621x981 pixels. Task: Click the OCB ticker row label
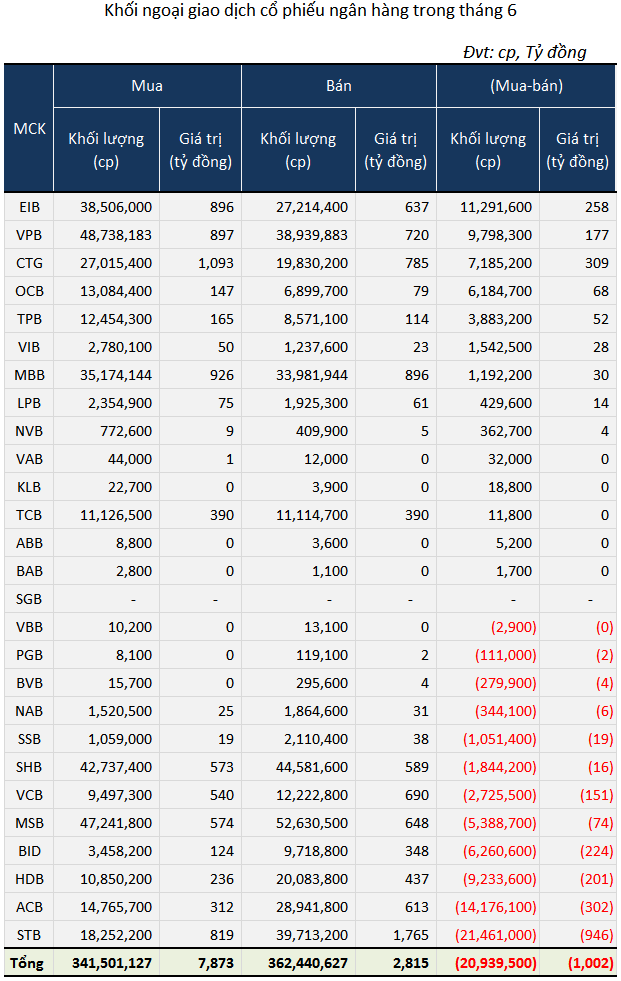[29, 291]
